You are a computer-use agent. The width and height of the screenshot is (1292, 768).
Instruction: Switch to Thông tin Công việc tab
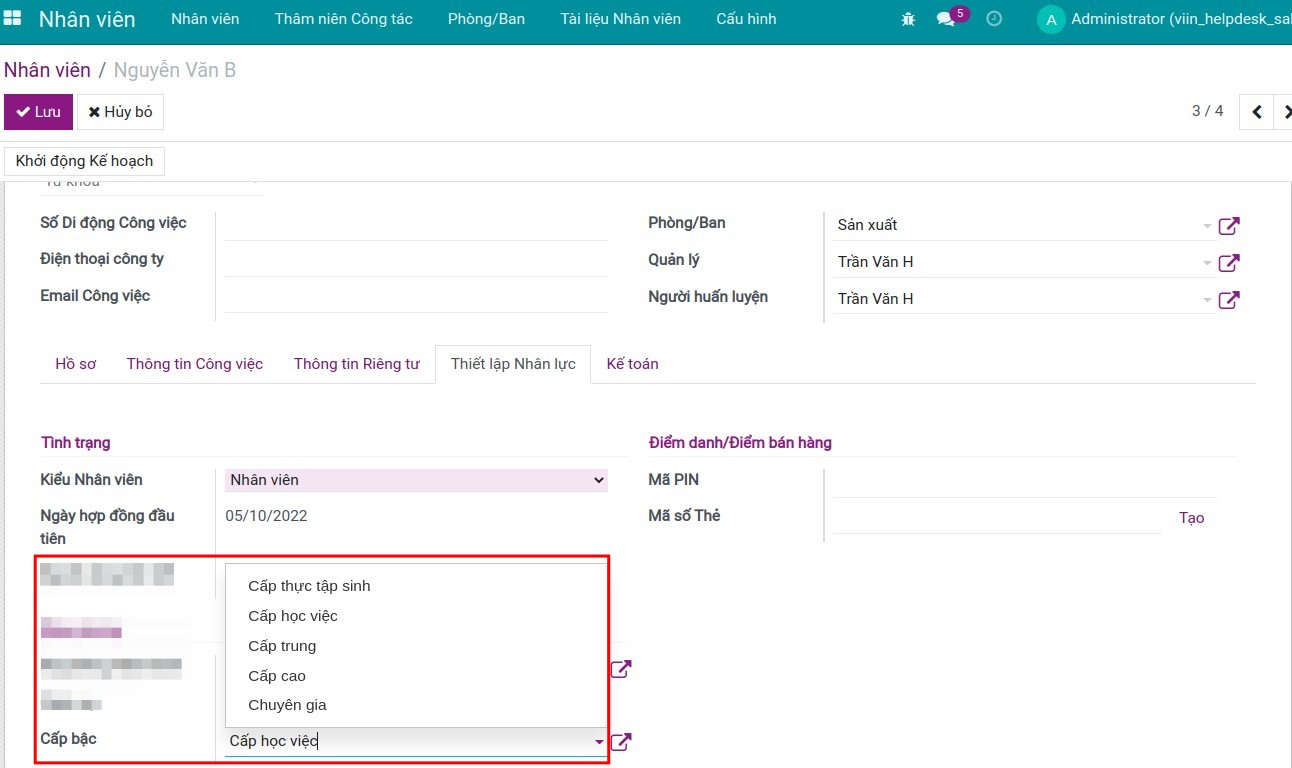pyautogui.click(x=194, y=364)
